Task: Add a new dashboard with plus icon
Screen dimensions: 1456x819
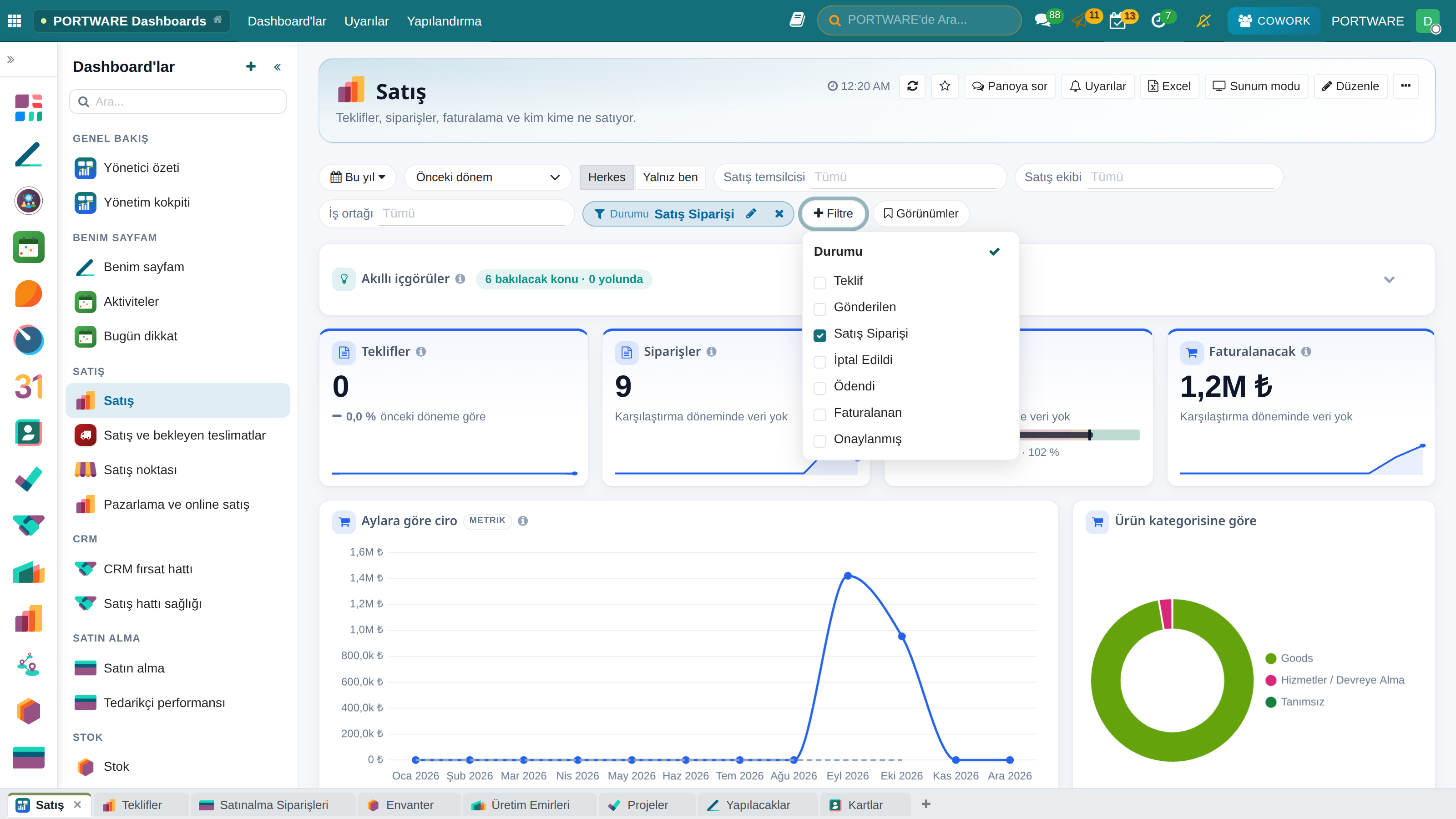Action: click(251, 67)
